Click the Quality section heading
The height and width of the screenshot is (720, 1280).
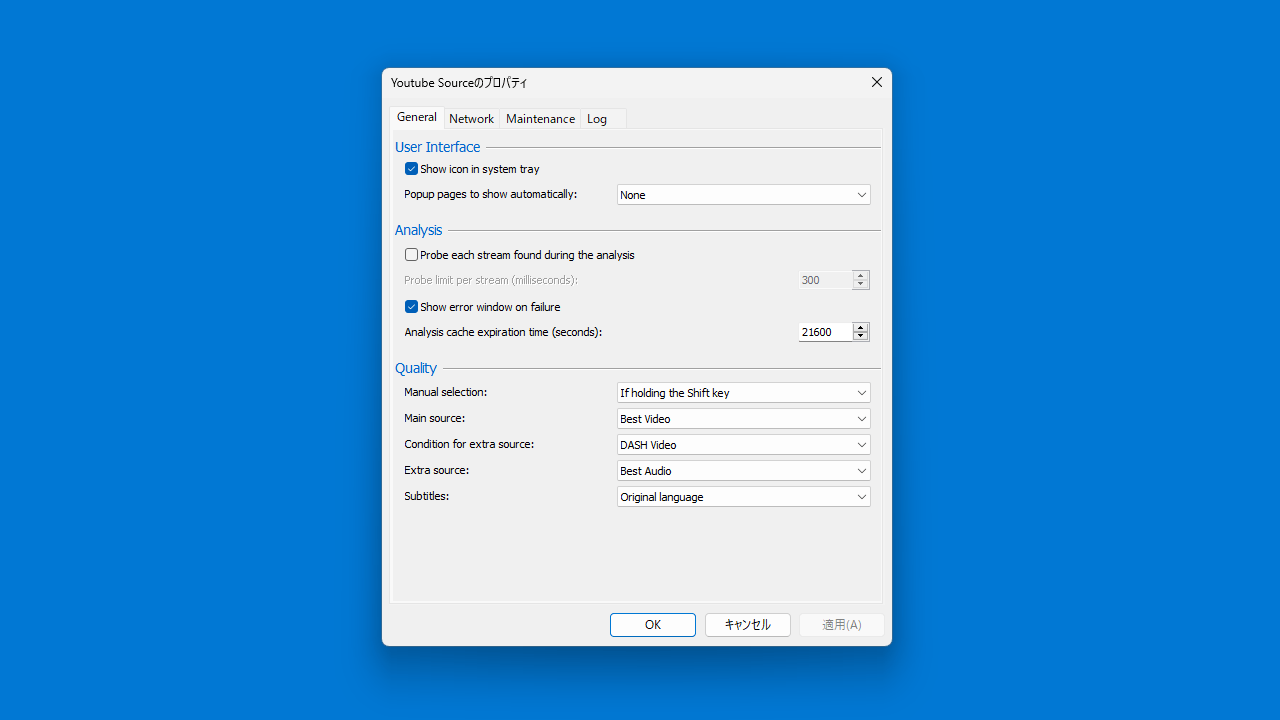pyautogui.click(x=416, y=368)
